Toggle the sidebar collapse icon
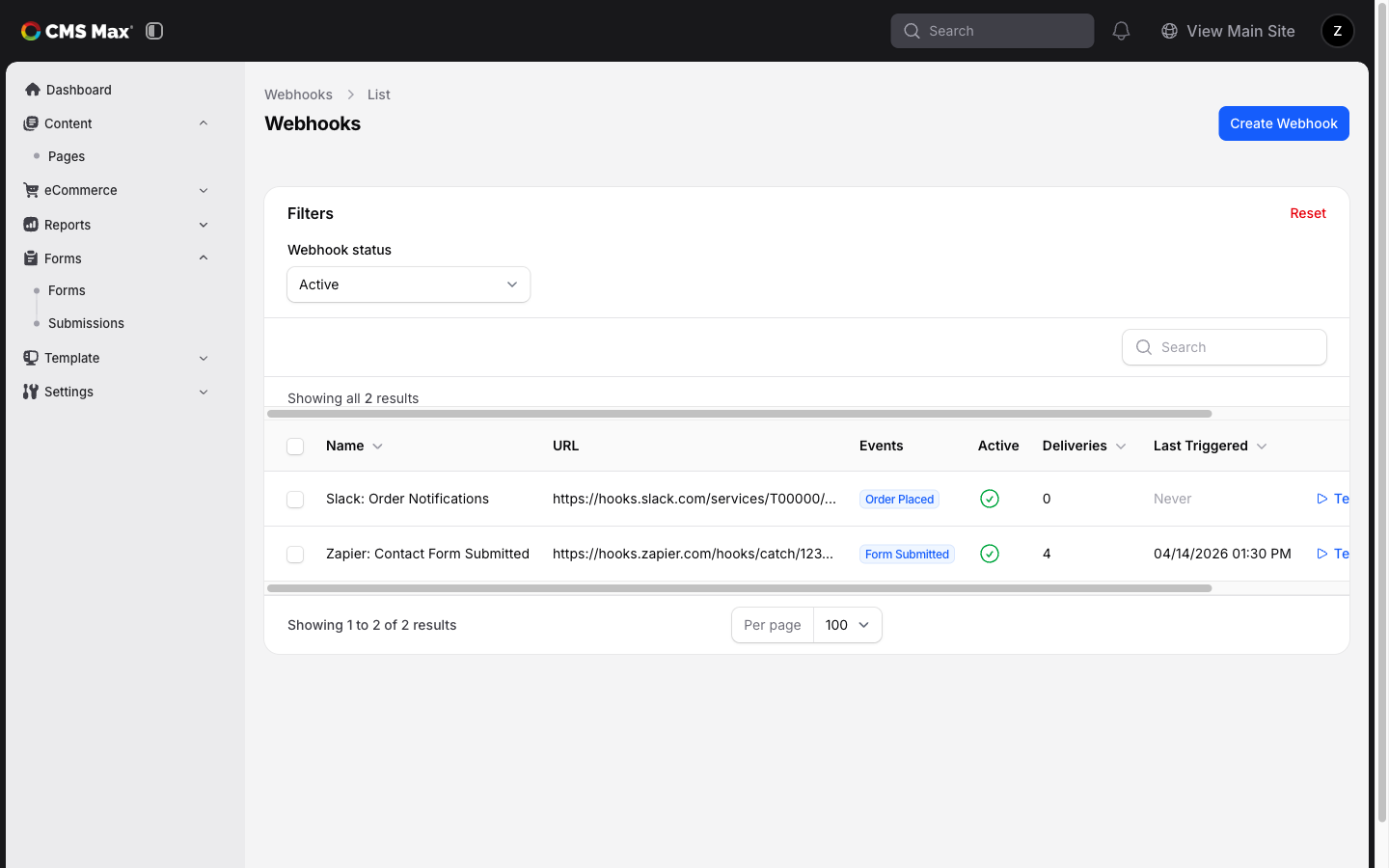The image size is (1389, 868). click(x=154, y=31)
